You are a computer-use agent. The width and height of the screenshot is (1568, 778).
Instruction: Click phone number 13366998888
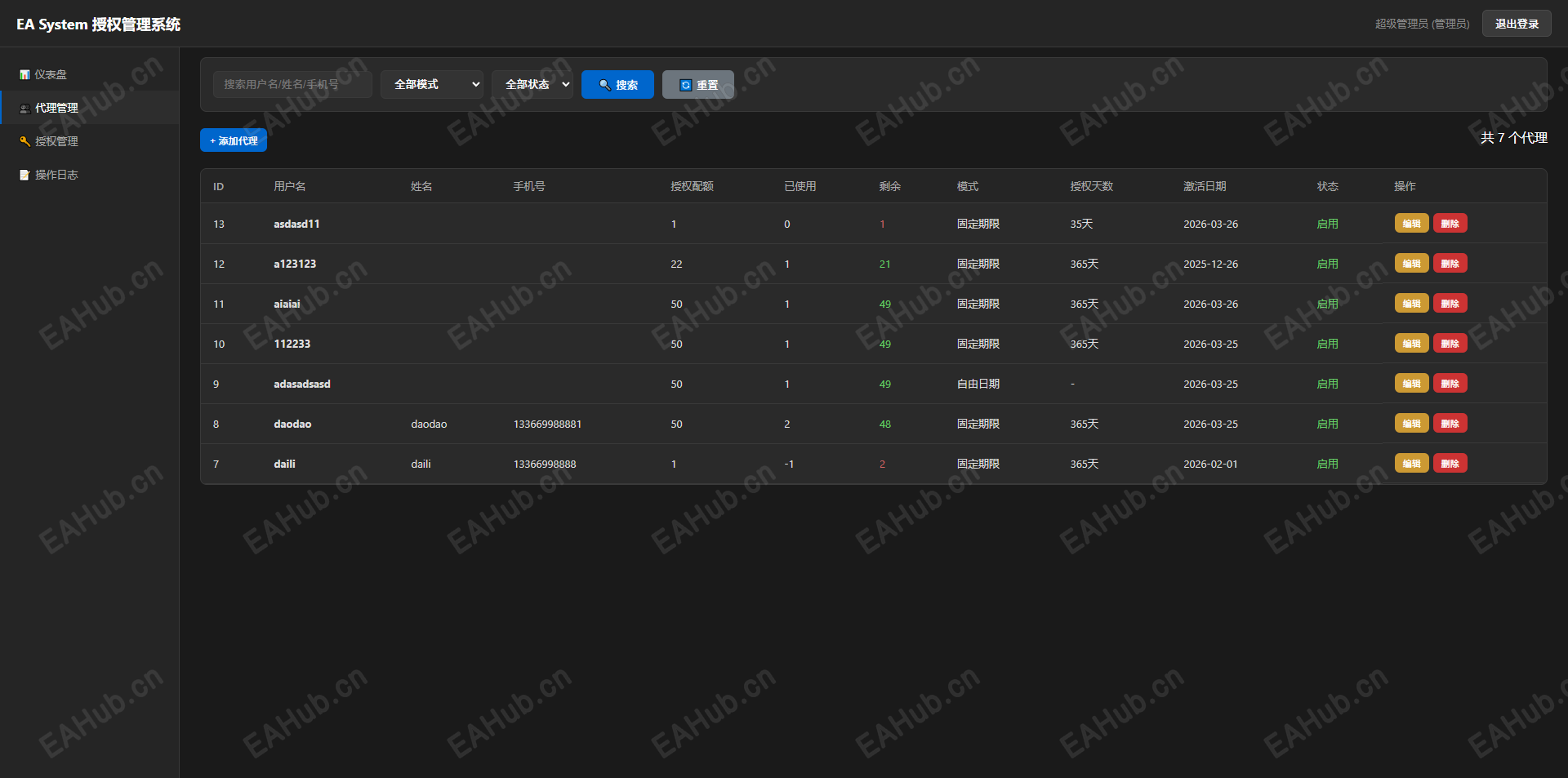point(545,464)
